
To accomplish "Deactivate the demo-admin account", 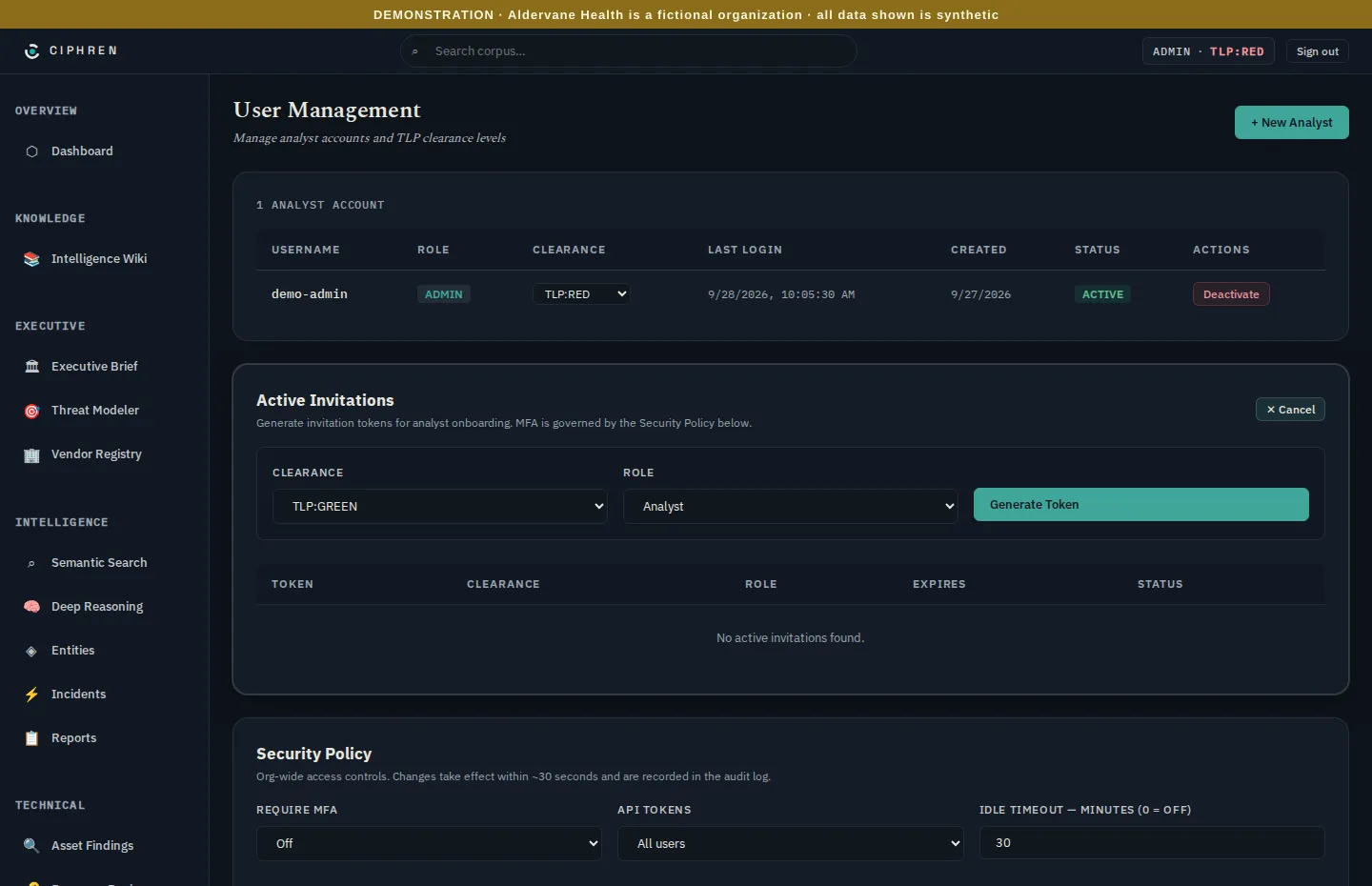I will pyautogui.click(x=1231, y=294).
